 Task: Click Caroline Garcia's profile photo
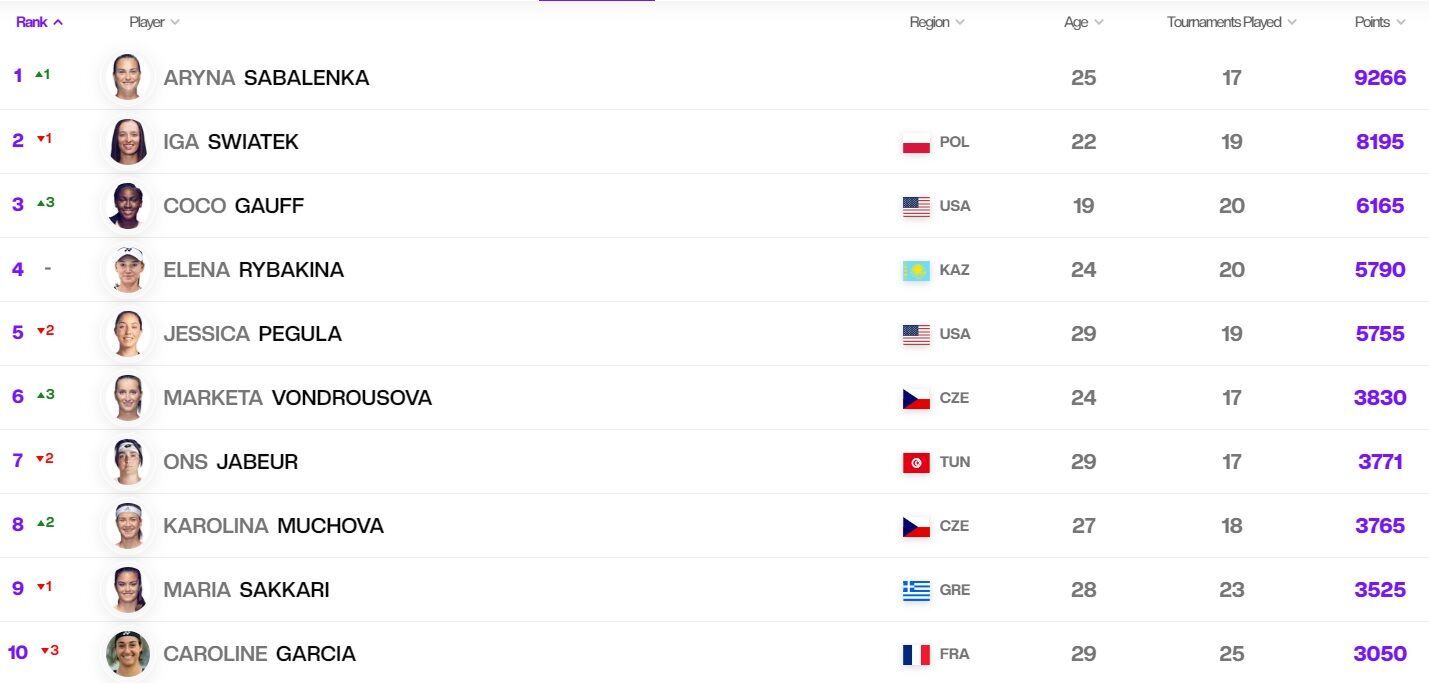(x=128, y=653)
